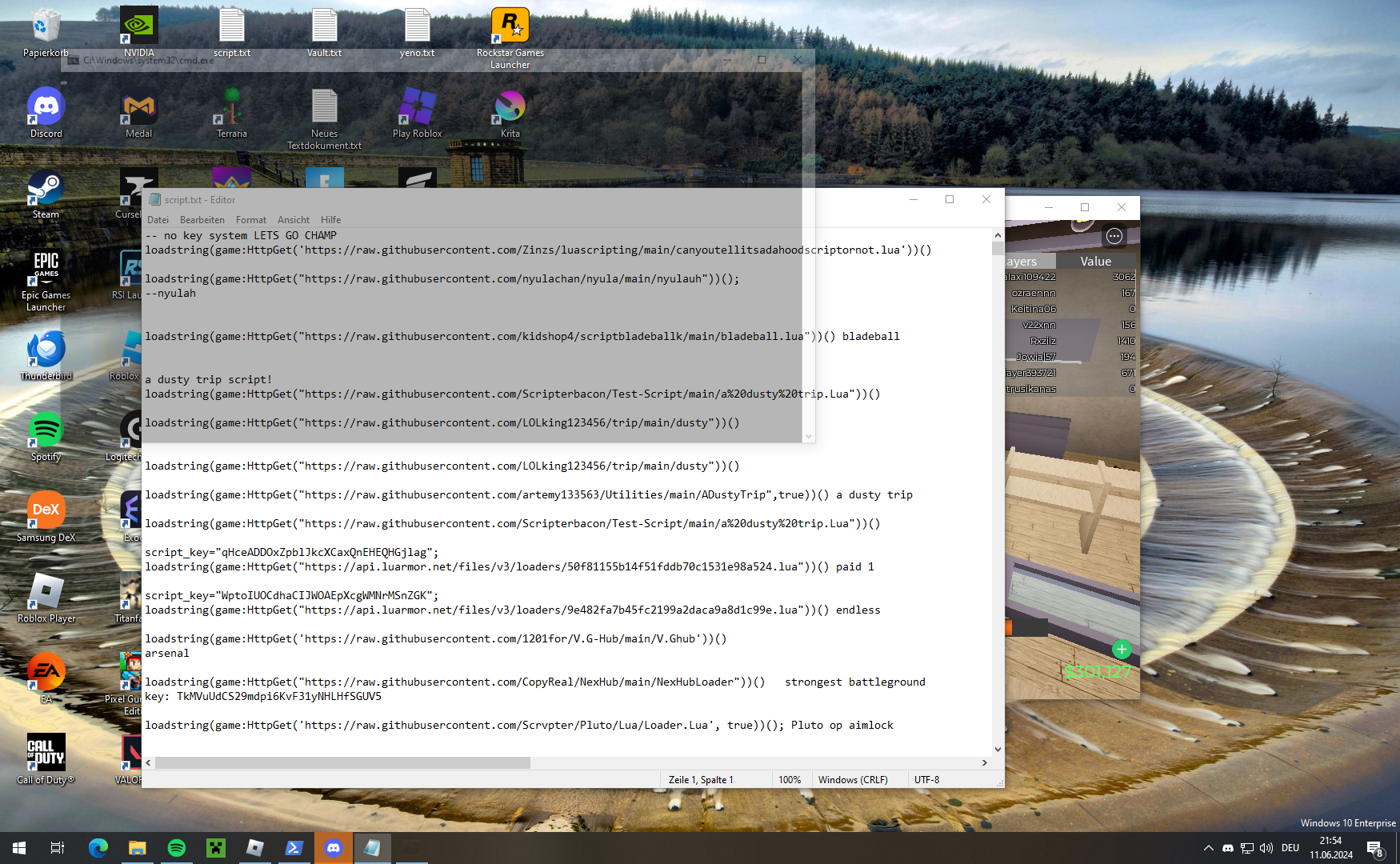The image size is (1400, 864).
Task: Open the Medal desktop shortcut
Action: pos(138,113)
